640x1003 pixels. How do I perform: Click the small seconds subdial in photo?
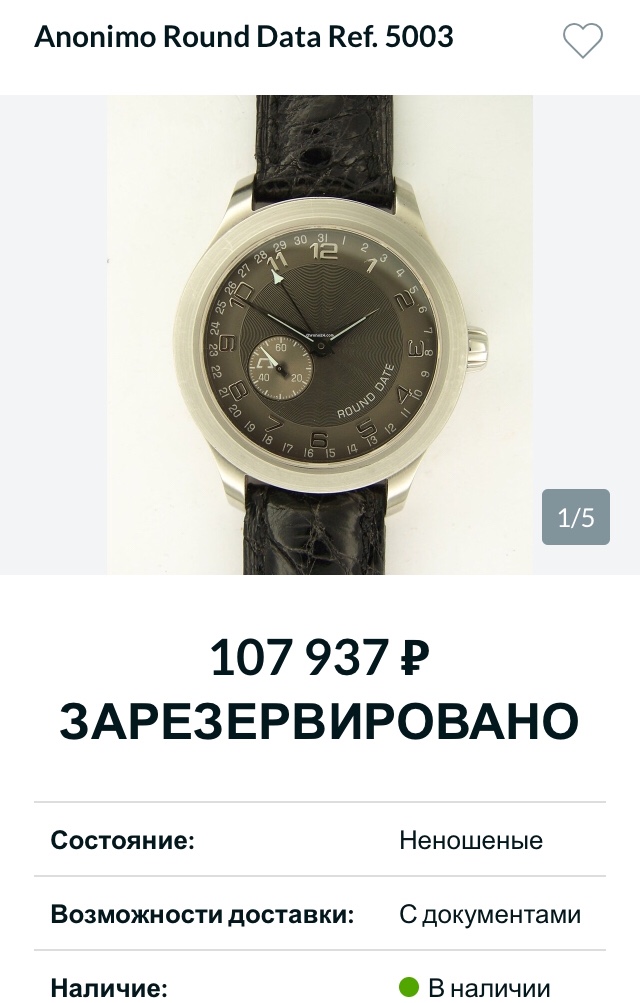pos(281,368)
